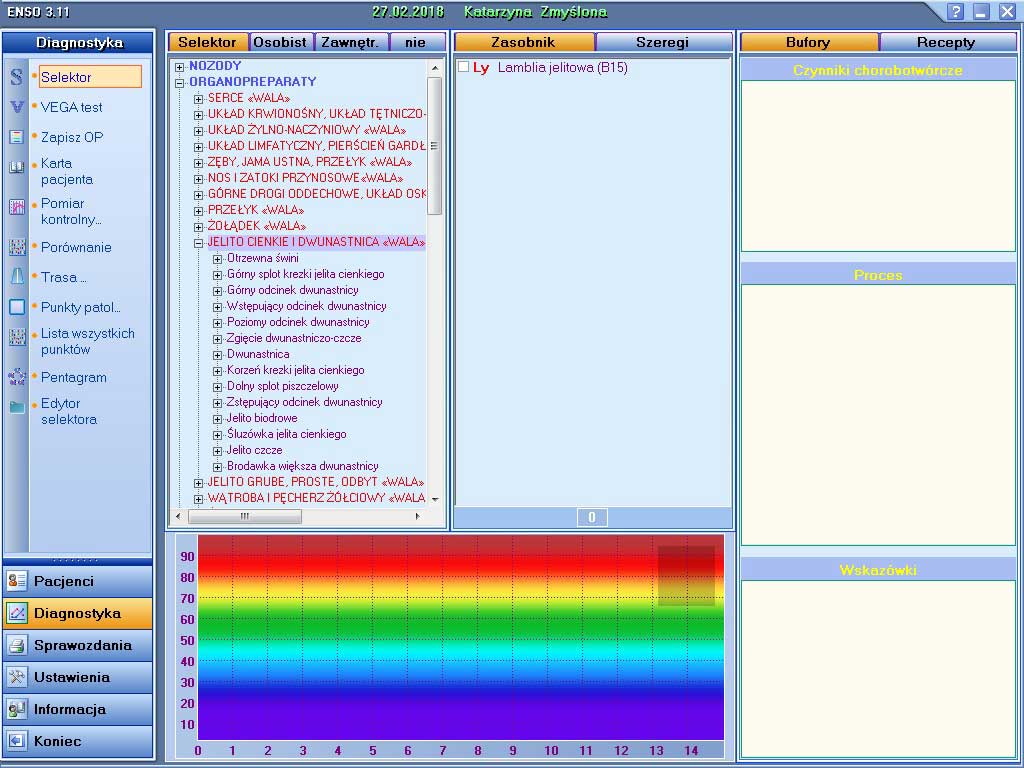Switch to the Osobist tab

[x=281, y=42]
